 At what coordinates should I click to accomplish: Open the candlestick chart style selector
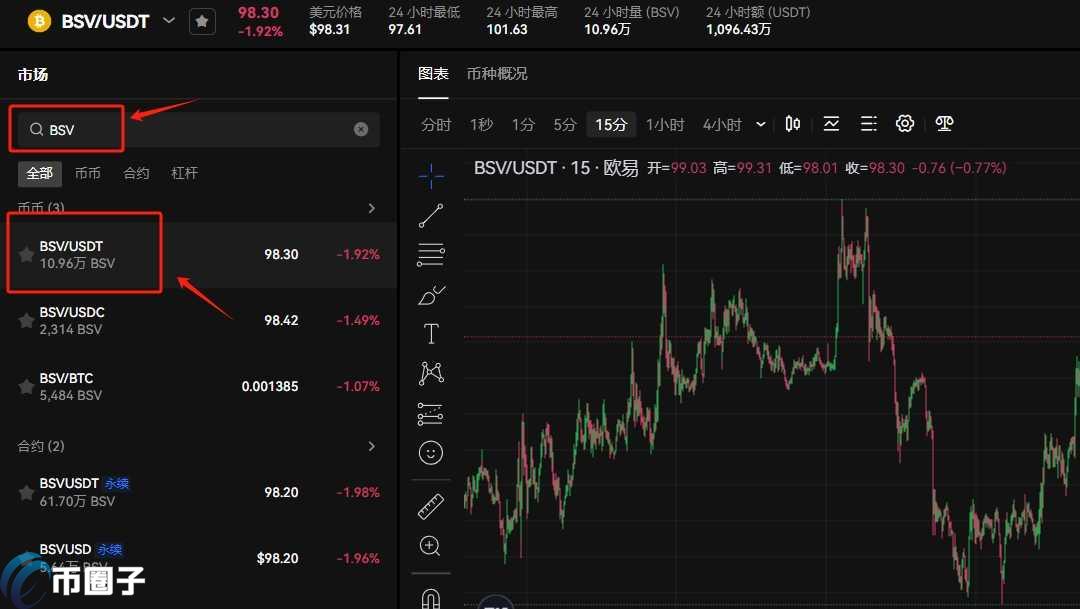coord(793,124)
